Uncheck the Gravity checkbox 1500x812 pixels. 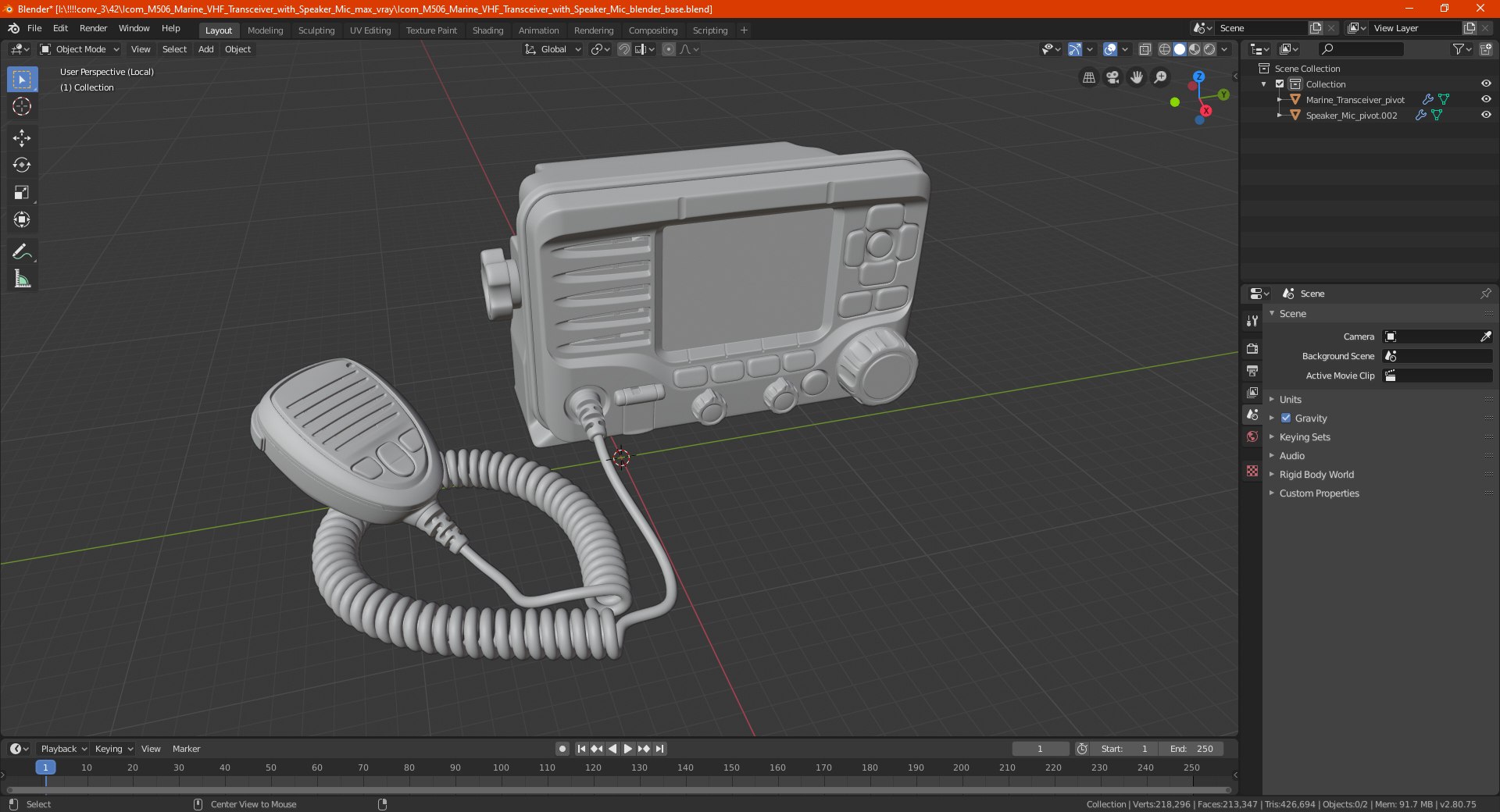(x=1286, y=418)
